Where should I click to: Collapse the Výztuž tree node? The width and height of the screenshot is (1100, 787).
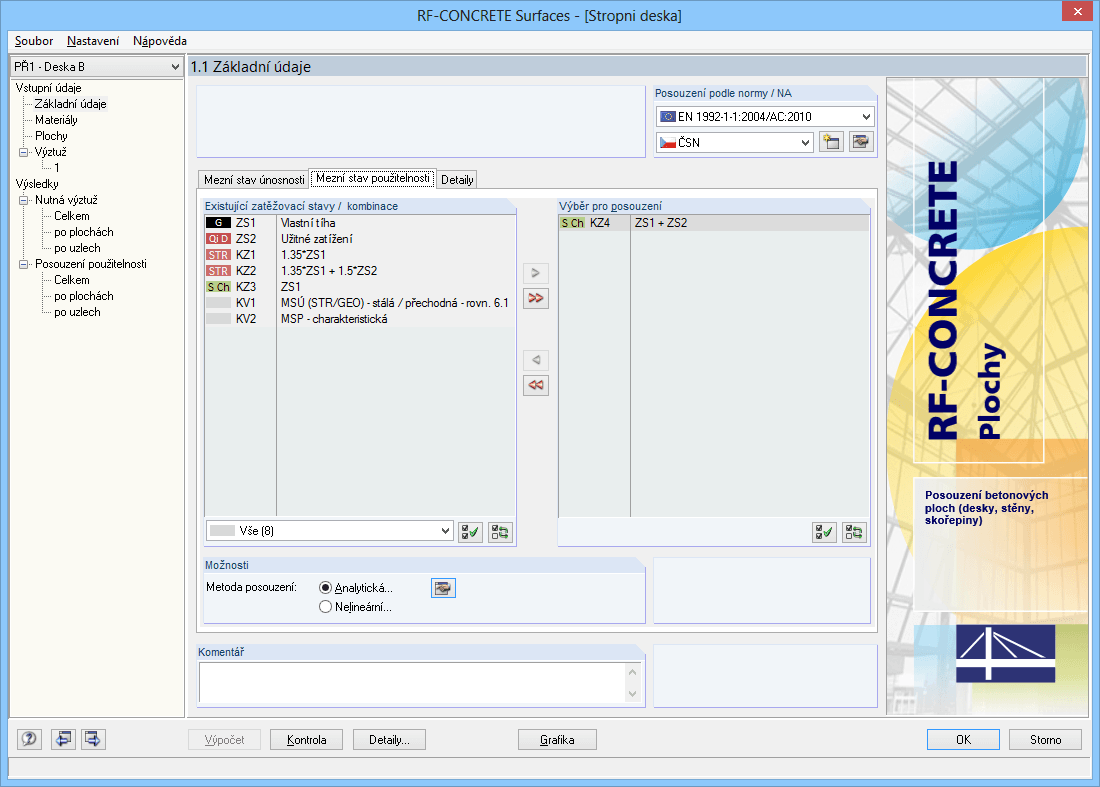pos(23,152)
